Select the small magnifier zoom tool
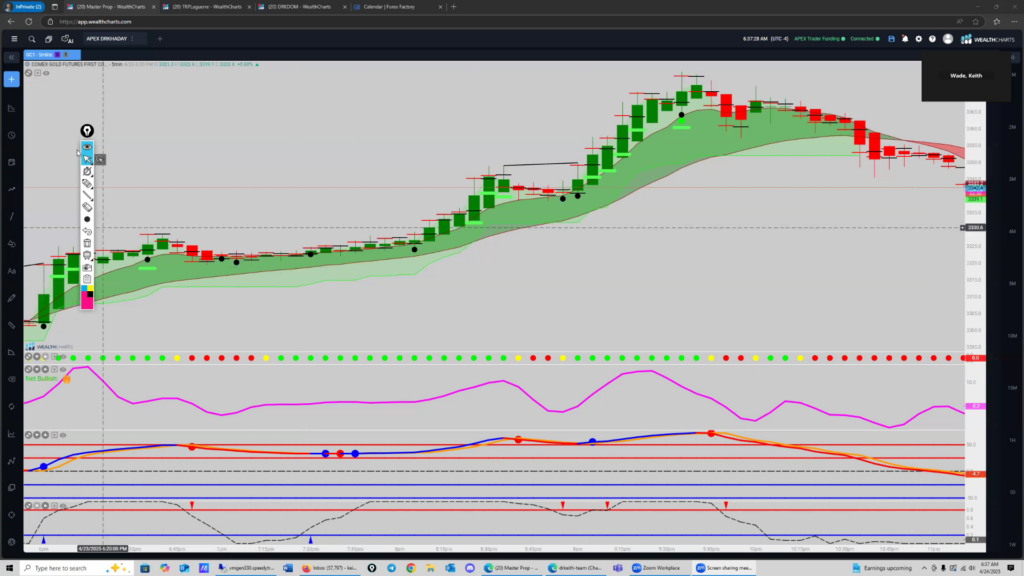The height and width of the screenshot is (576, 1024). tap(100, 159)
